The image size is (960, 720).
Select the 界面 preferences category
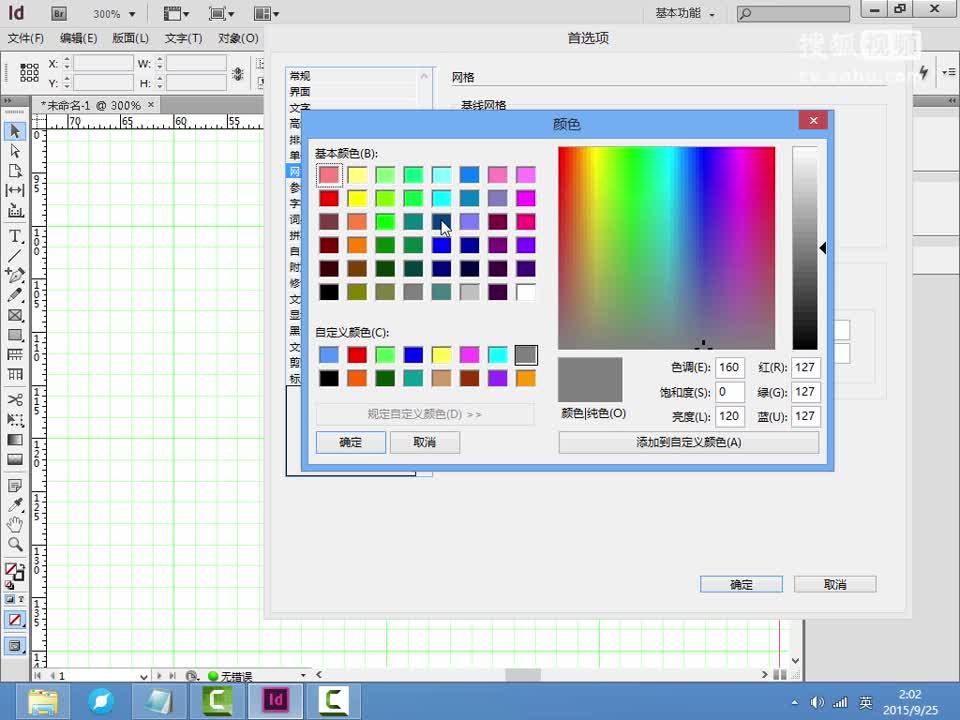click(x=297, y=91)
